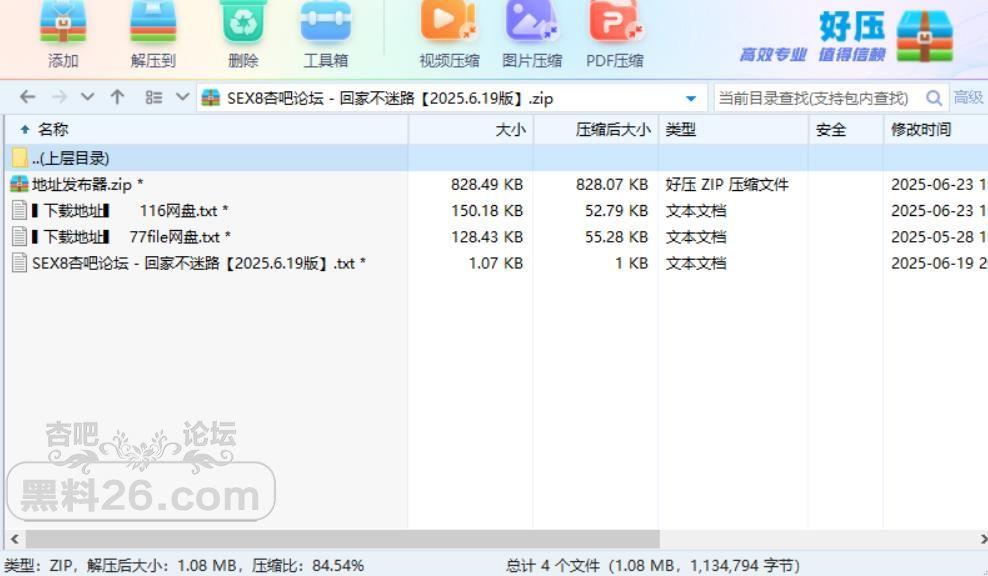Sort by the 名称 column header

(x=206, y=130)
